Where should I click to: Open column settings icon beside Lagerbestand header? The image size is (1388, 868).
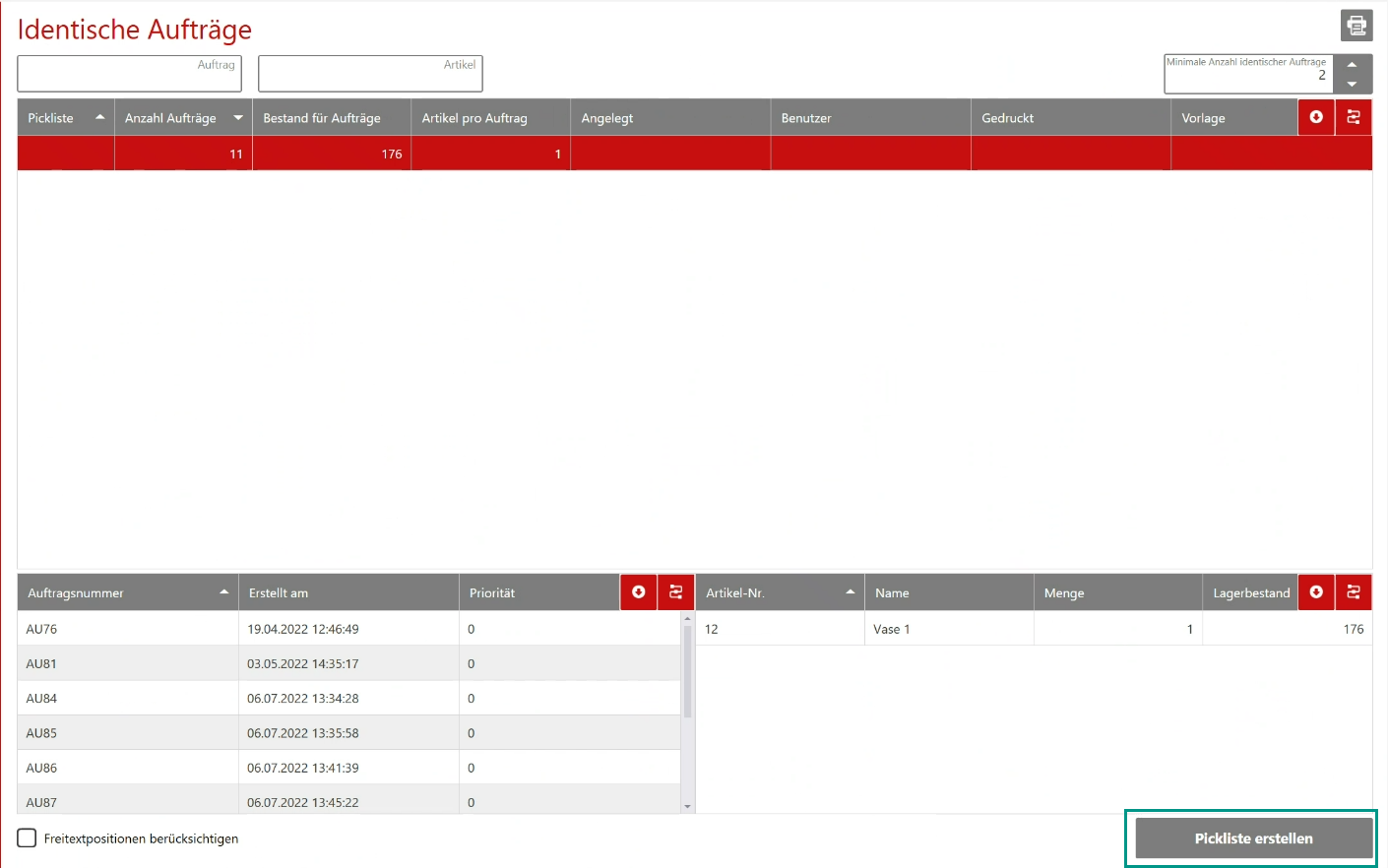1354,592
